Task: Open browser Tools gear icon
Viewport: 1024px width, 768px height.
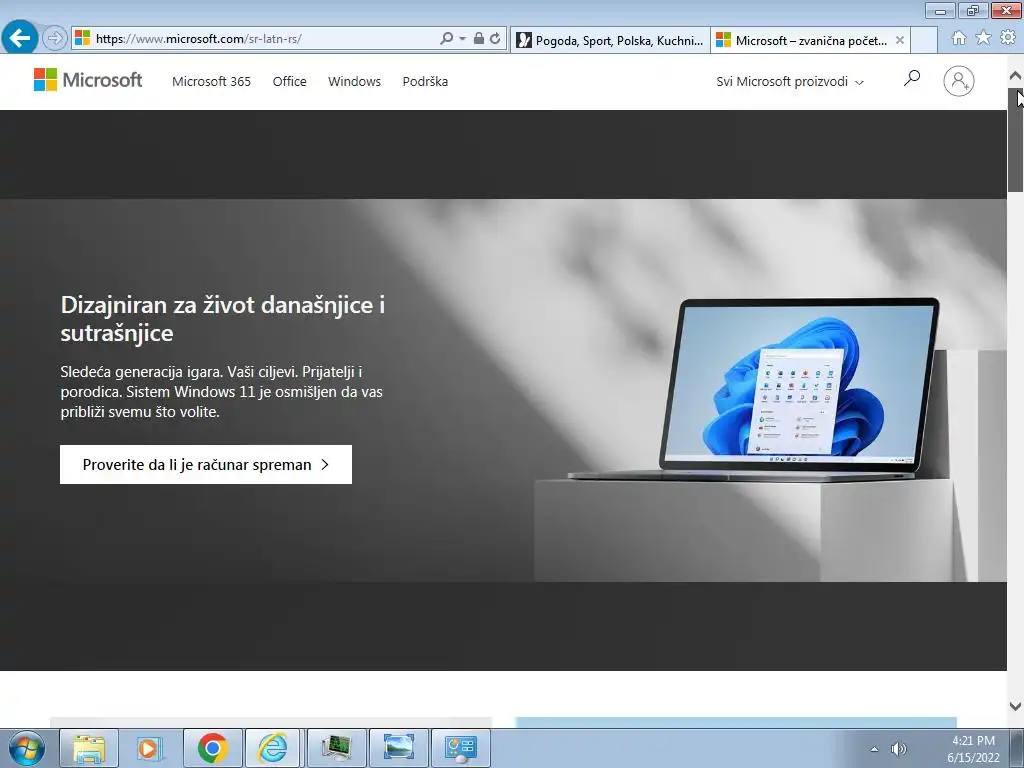Action: [x=1008, y=38]
